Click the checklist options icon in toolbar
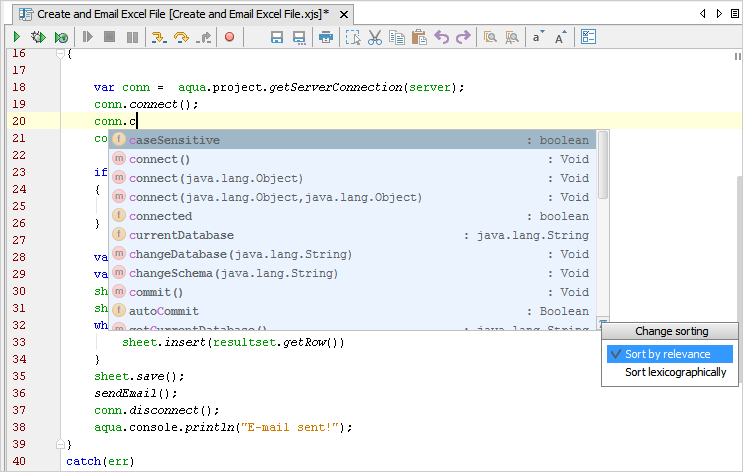Image resolution: width=743 pixels, height=472 pixels. click(588, 37)
